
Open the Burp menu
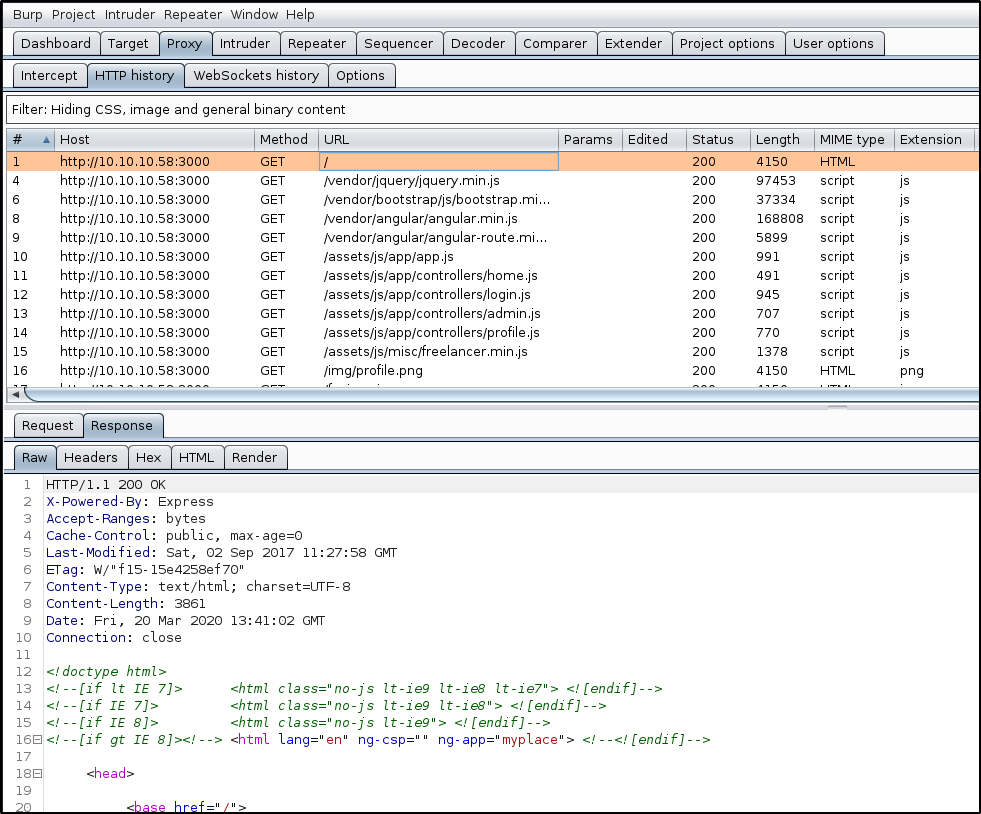point(27,15)
